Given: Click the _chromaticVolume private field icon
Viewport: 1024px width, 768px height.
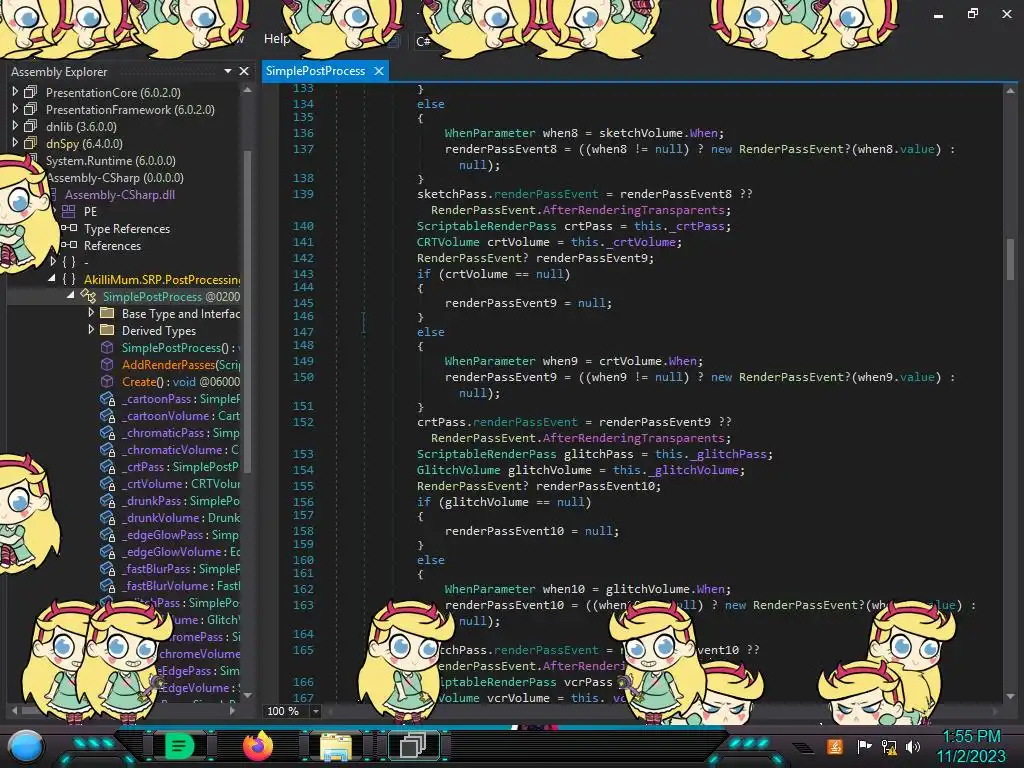Looking at the screenshot, I should pos(107,449).
